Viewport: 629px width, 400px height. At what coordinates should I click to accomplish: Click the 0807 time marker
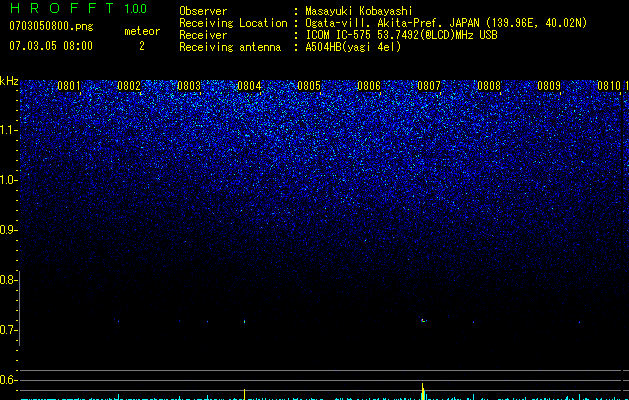(x=429, y=86)
